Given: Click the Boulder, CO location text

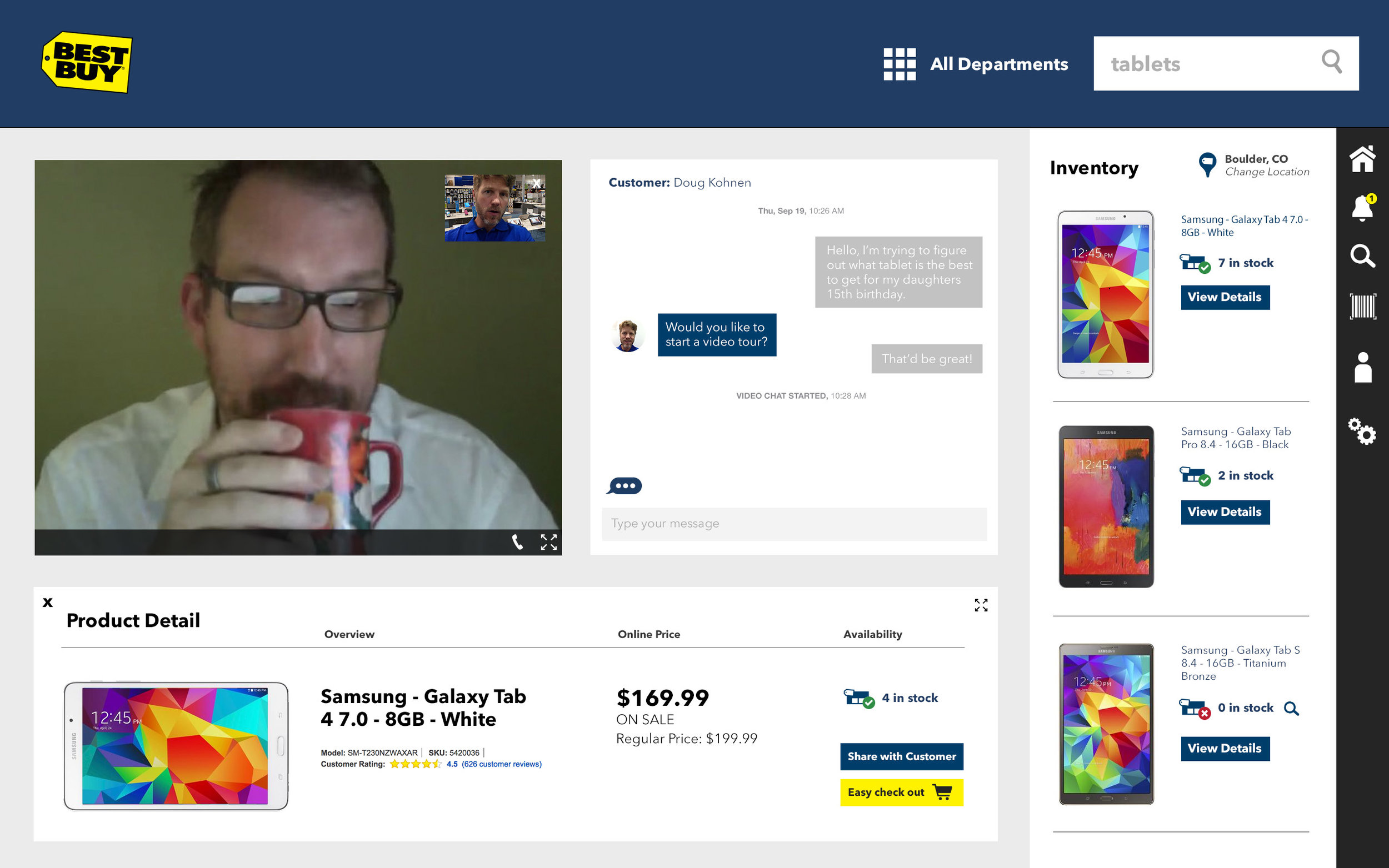Looking at the screenshot, I should coord(1256,159).
